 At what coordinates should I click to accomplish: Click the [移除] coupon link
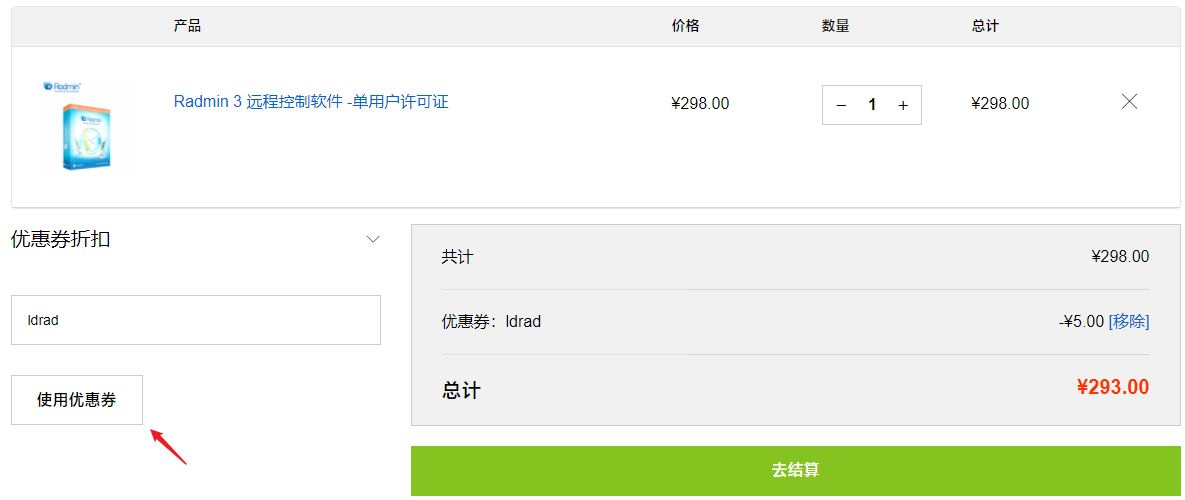pyautogui.click(x=1129, y=321)
